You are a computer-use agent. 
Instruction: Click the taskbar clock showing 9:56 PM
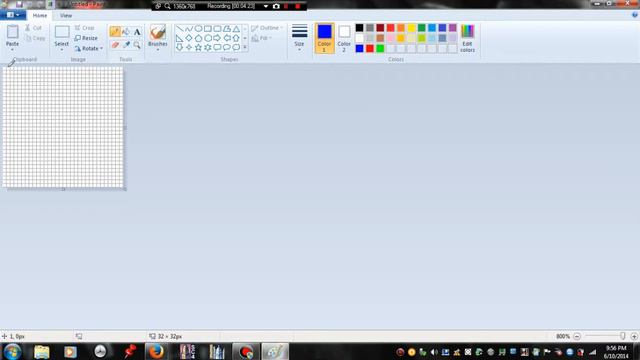(x=616, y=352)
